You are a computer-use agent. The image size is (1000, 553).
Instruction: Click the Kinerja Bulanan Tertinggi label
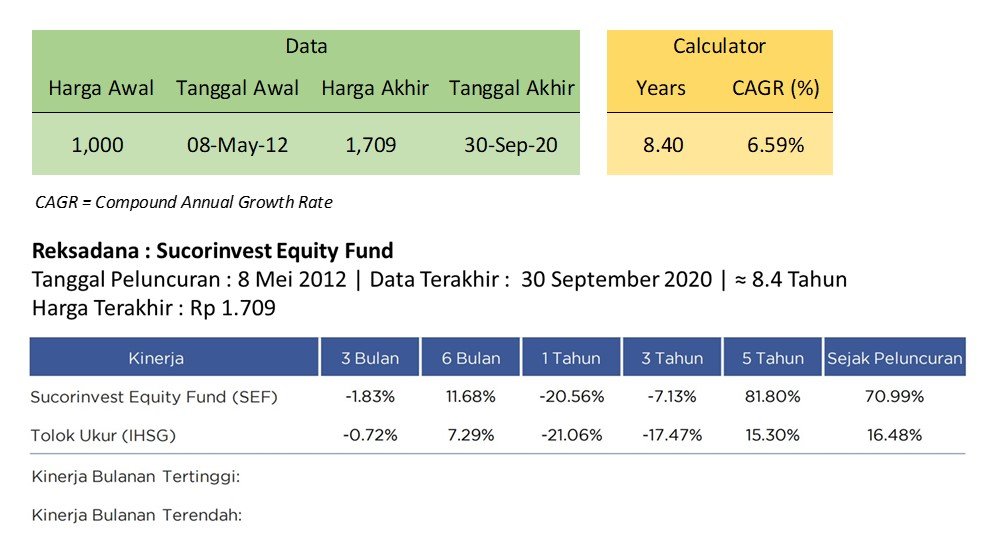[x=136, y=476]
